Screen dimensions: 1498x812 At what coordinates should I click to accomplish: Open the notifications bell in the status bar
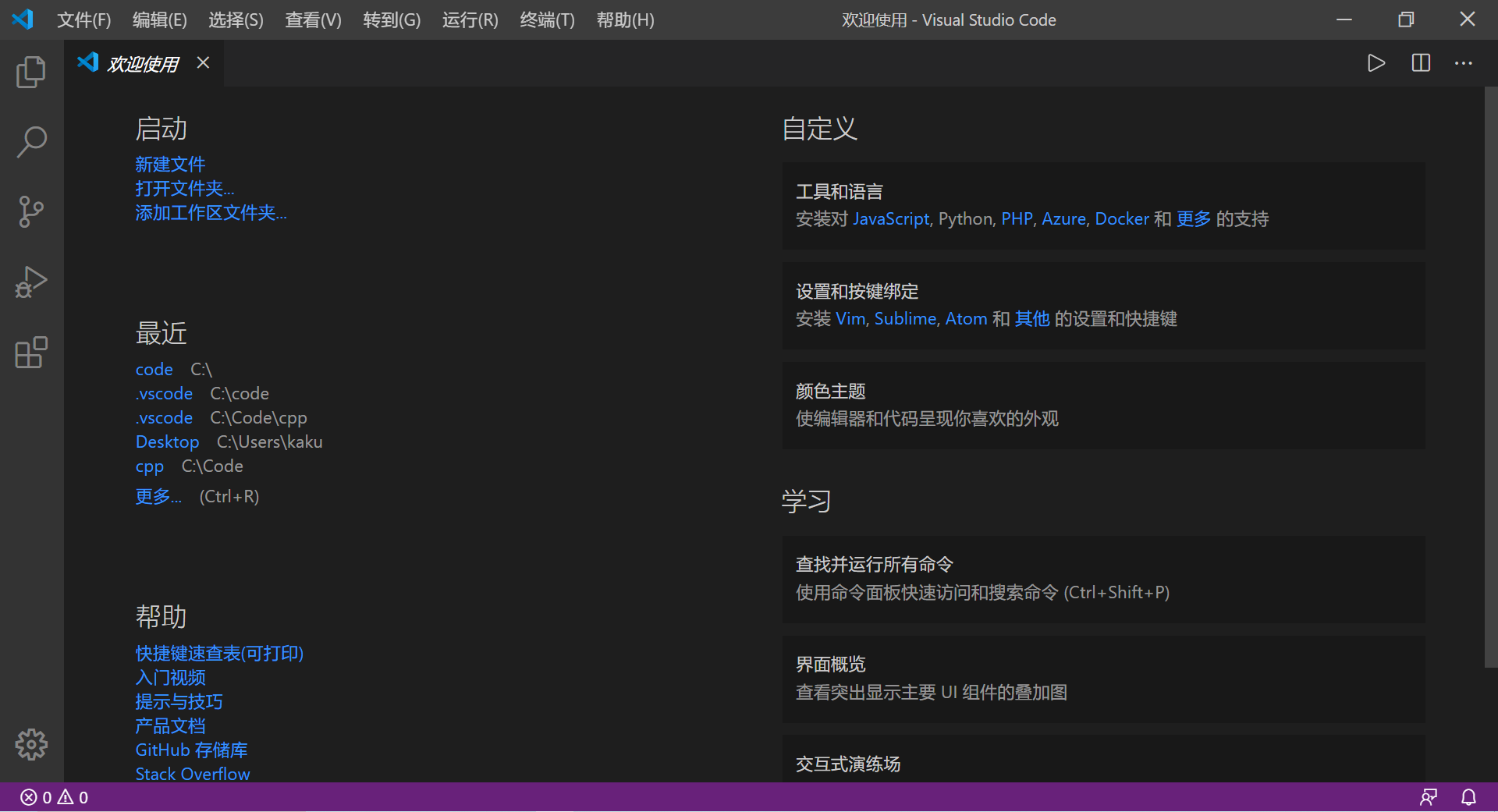pyautogui.click(x=1469, y=796)
